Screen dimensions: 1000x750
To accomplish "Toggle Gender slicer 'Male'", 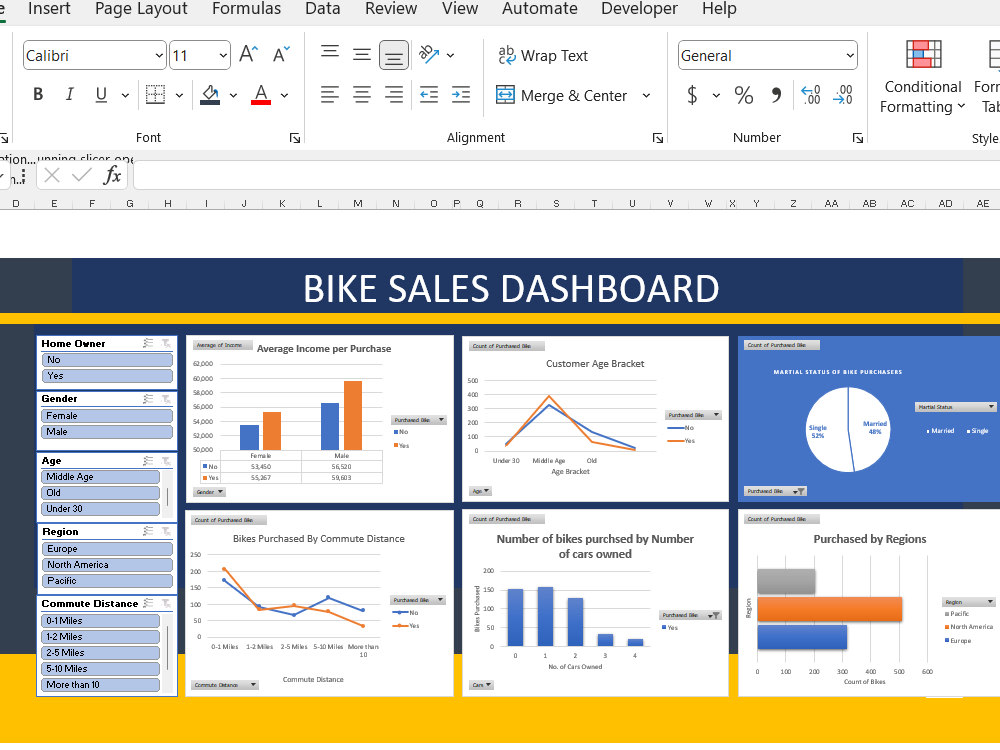I will [107, 432].
